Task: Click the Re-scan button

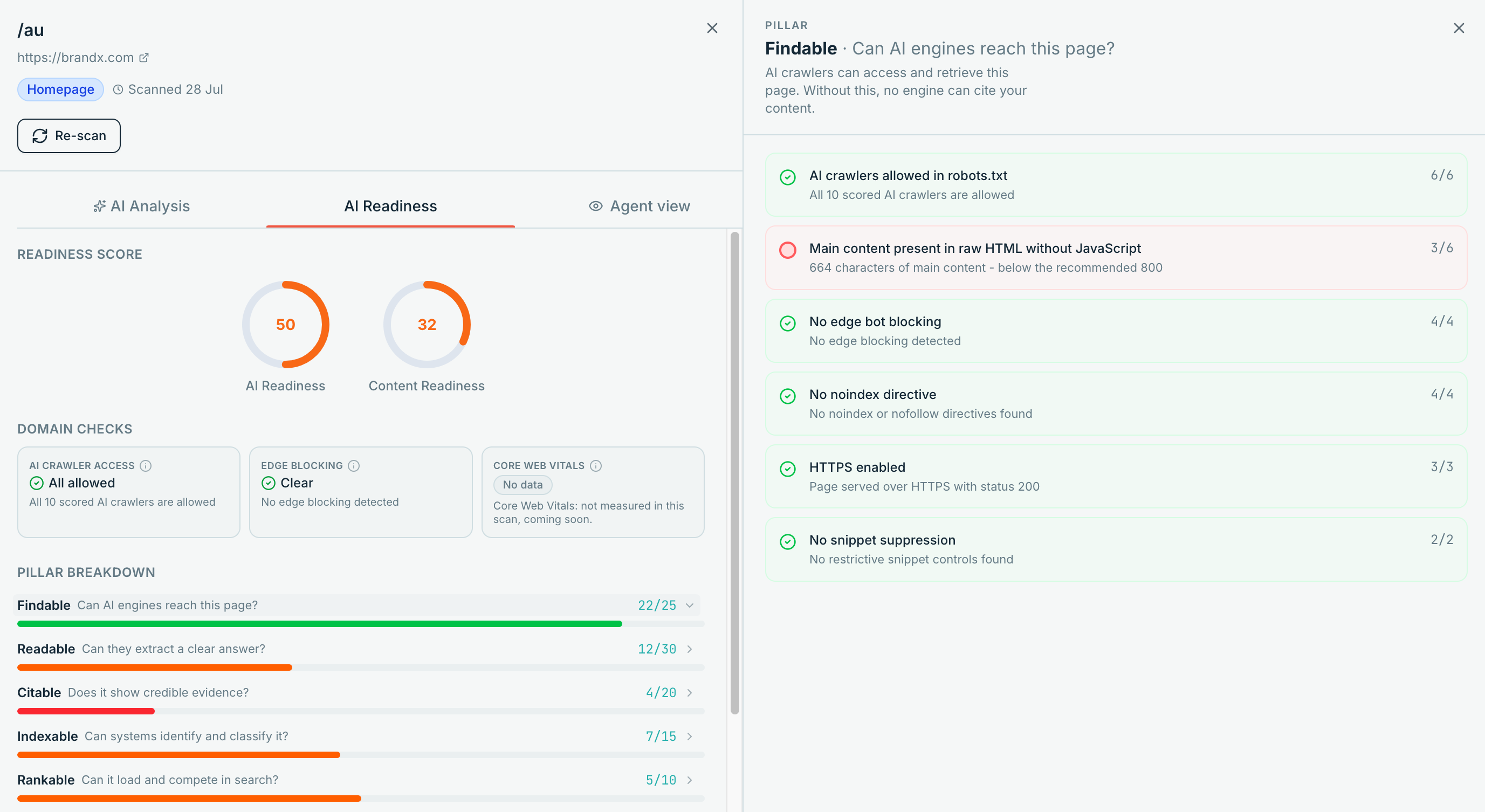Action: 68,136
